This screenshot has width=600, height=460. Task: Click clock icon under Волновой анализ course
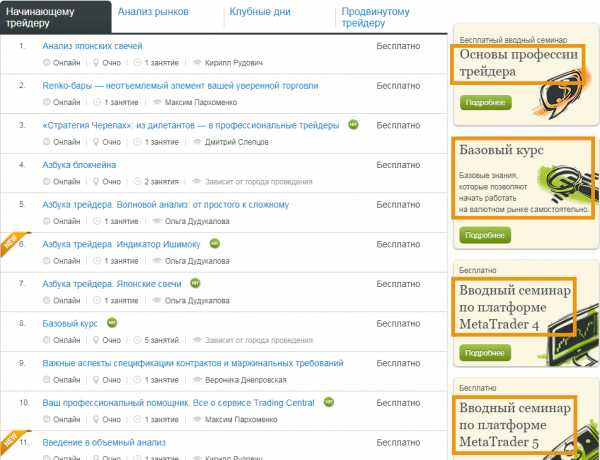97,221
